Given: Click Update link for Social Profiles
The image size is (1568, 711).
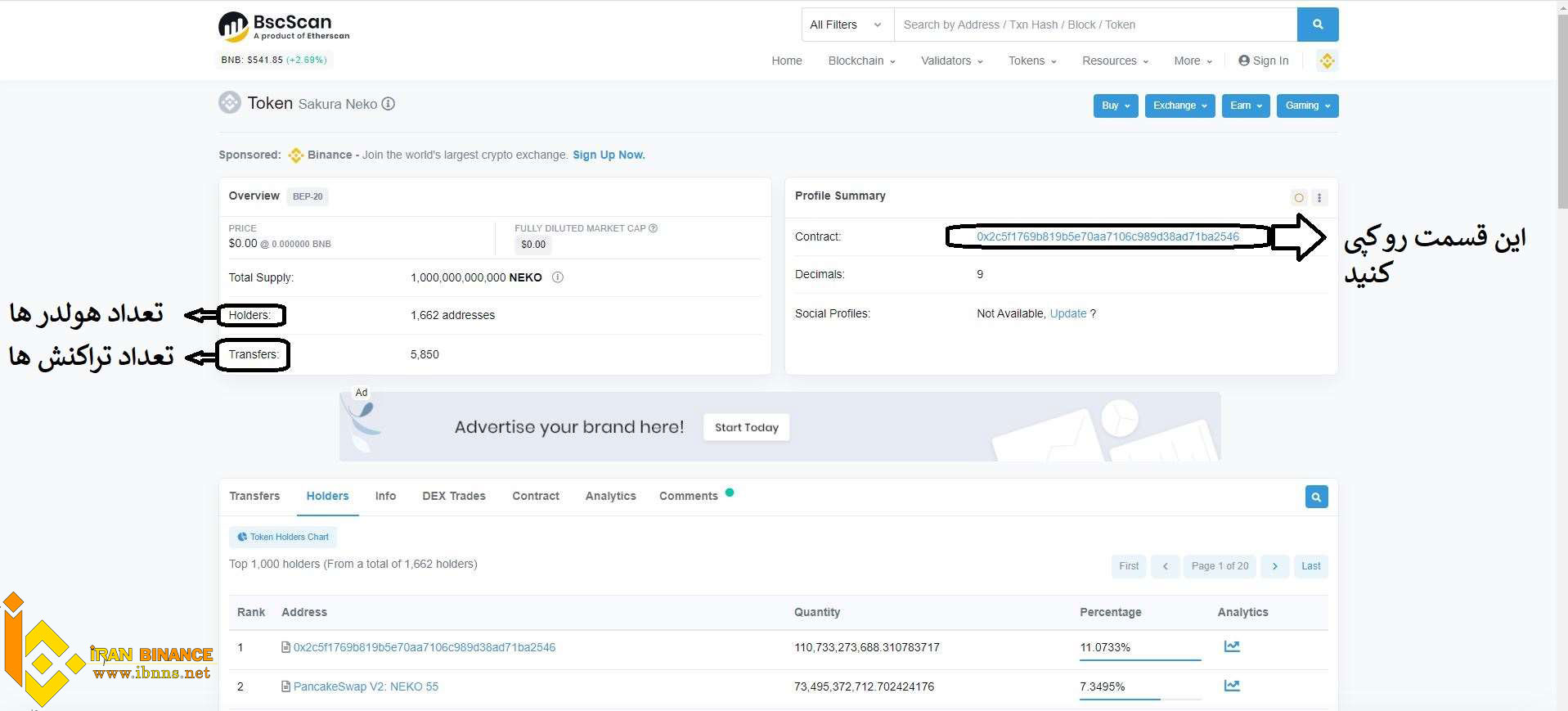Looking at the screenshot, I should click(x=1068, y=313).
